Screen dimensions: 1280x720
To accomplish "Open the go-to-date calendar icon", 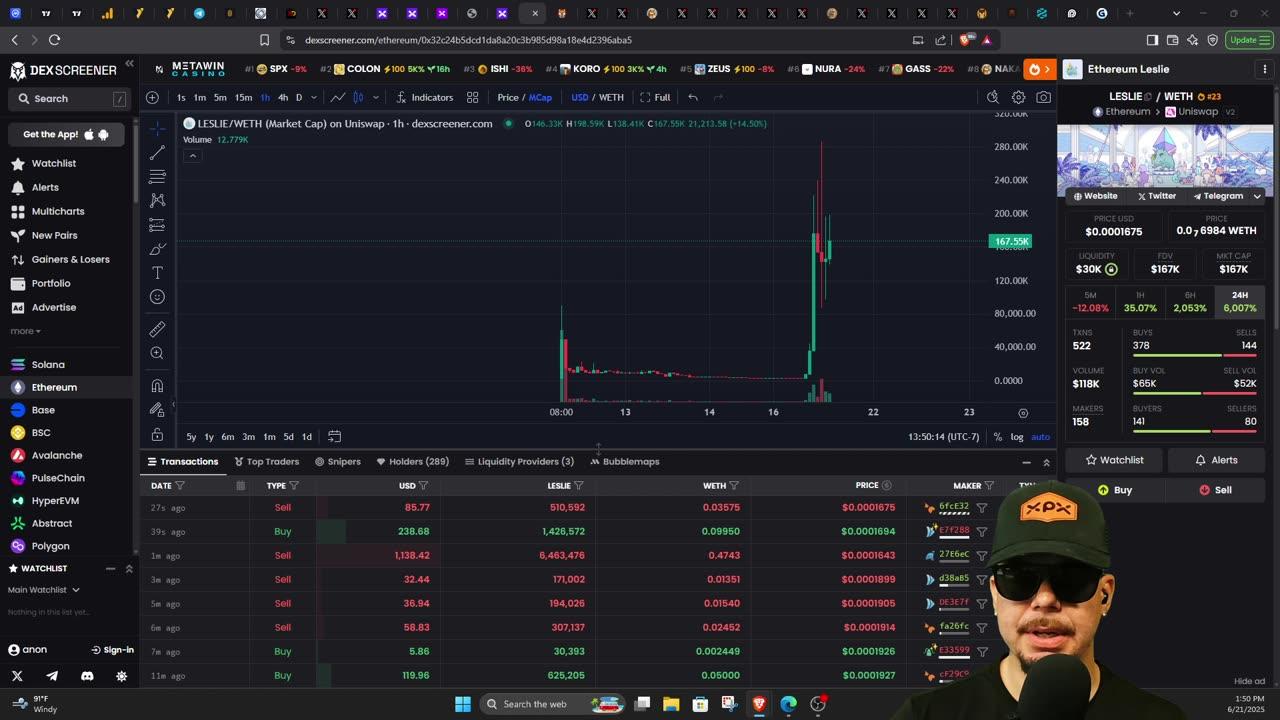I will (x=335, y=436).
